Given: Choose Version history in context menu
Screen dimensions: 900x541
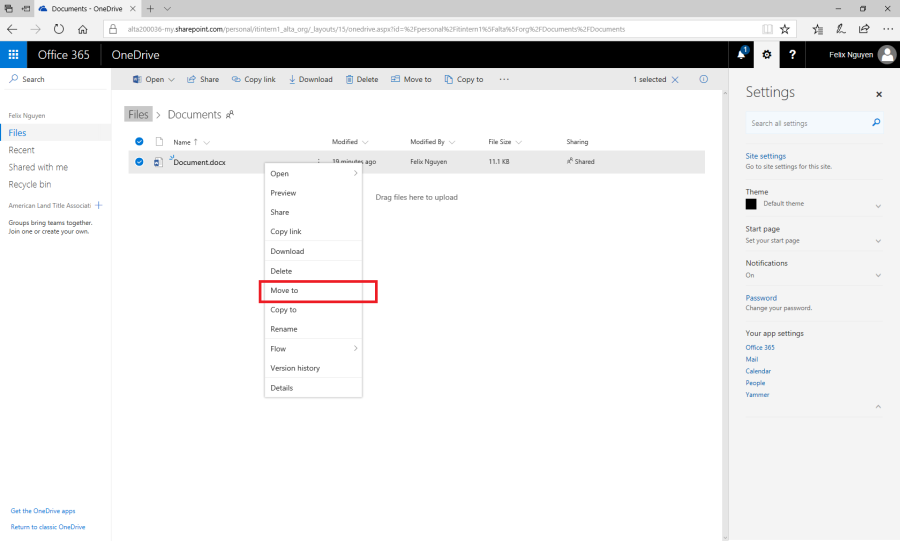Looking at the screenshot, I should 313,368.
